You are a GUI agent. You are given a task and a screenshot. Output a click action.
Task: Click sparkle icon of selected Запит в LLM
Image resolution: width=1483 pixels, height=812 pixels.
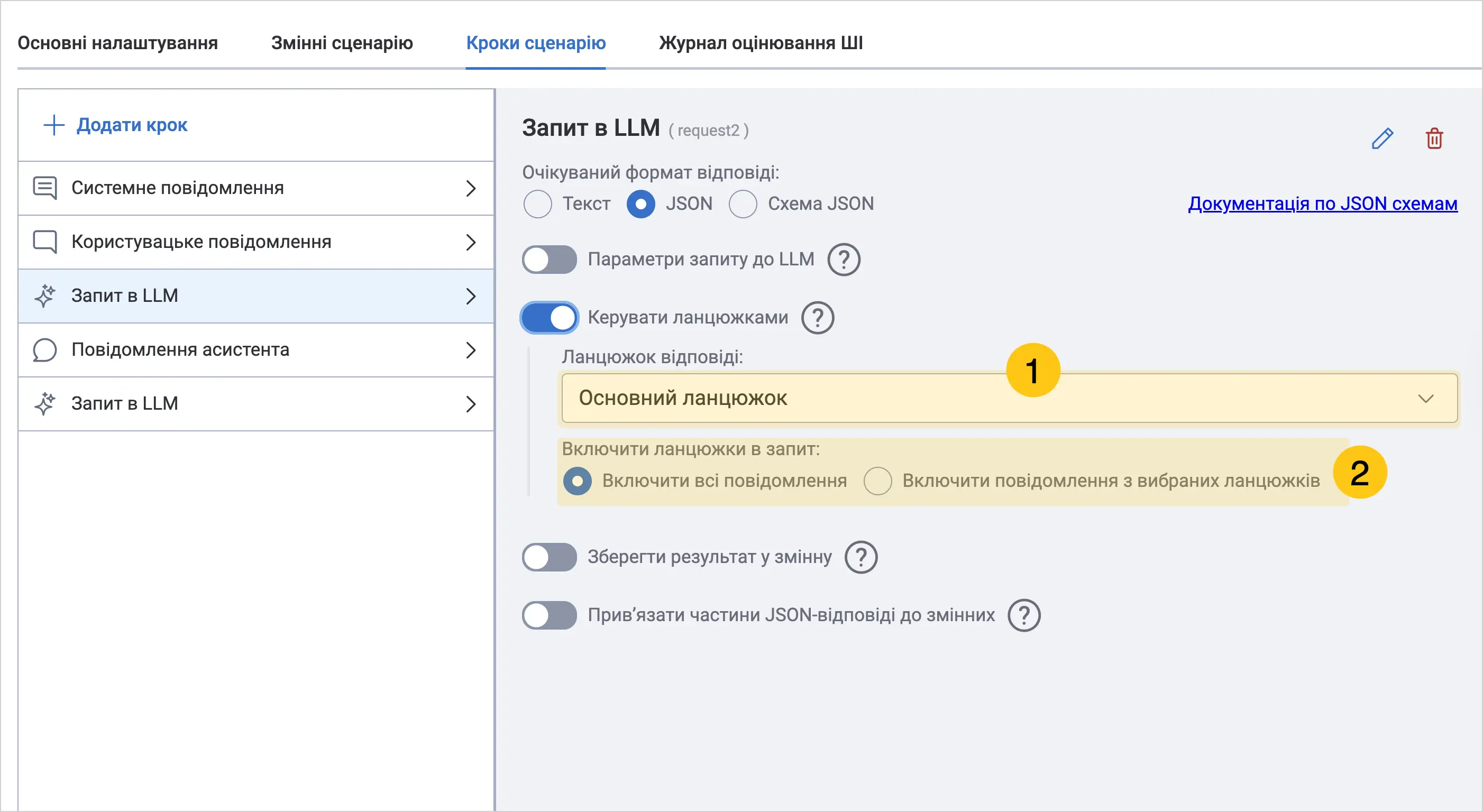[45, 296]
